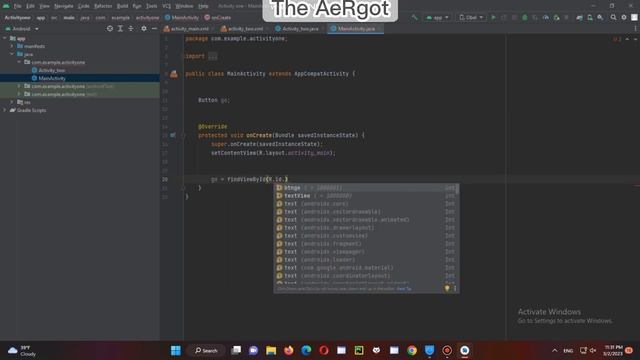This screenshot has height=360, width=640.
Task: Click inside findViewById parentheses on line 20
Action: pos(277,179)
